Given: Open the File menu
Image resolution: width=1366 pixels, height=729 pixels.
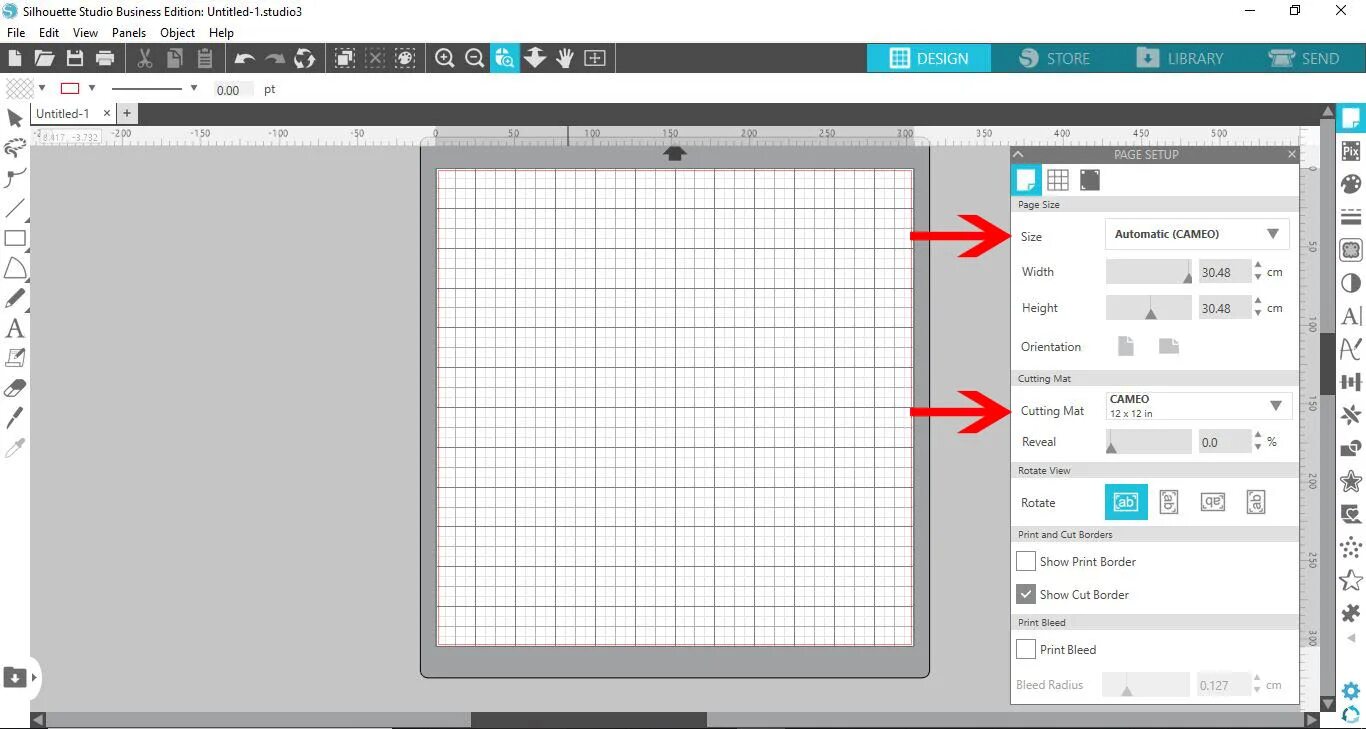Looking at the screenshot, I should click(x=16, y=33).
